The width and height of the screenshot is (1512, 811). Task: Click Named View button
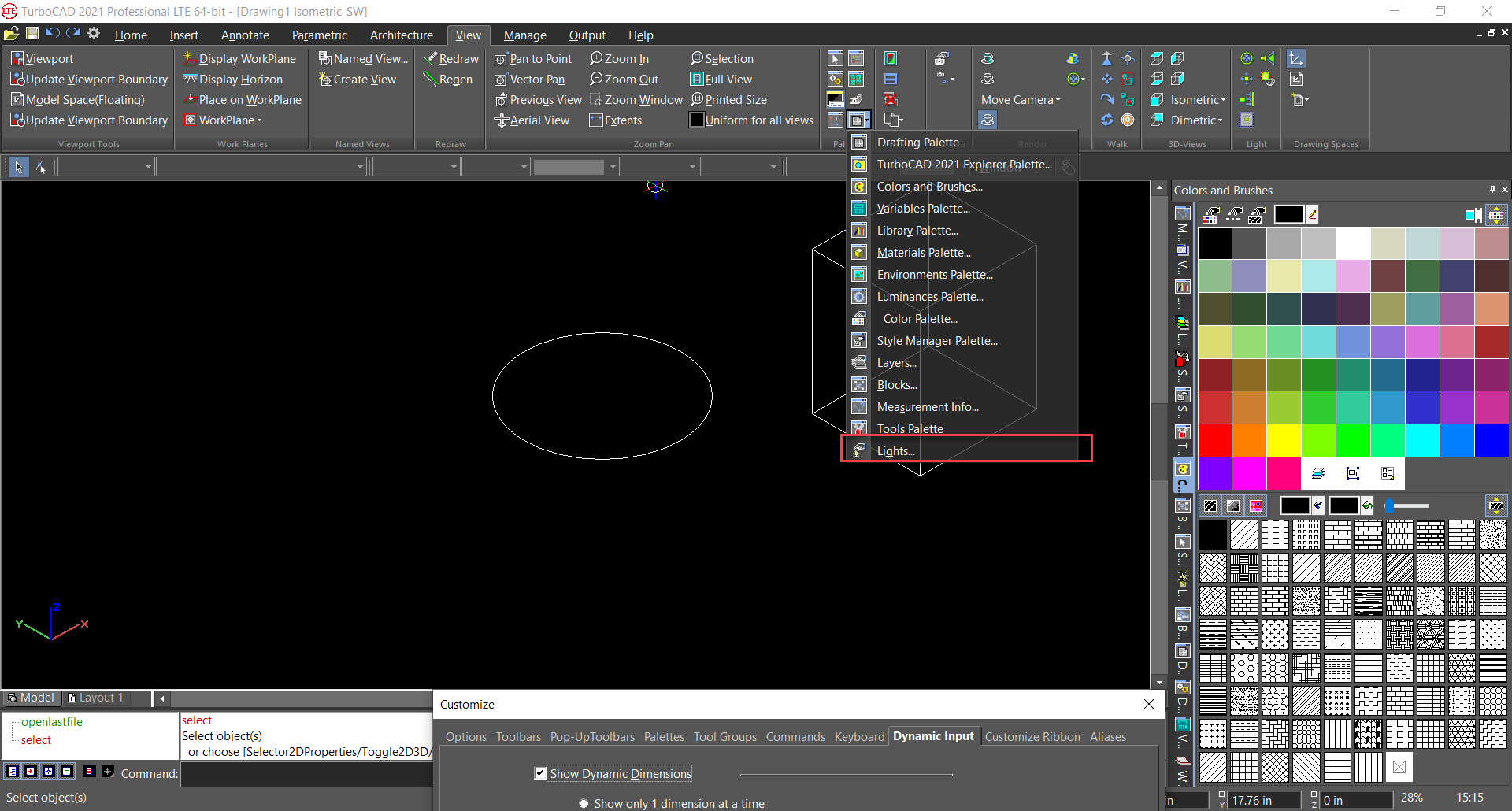[x=363, y=59]
